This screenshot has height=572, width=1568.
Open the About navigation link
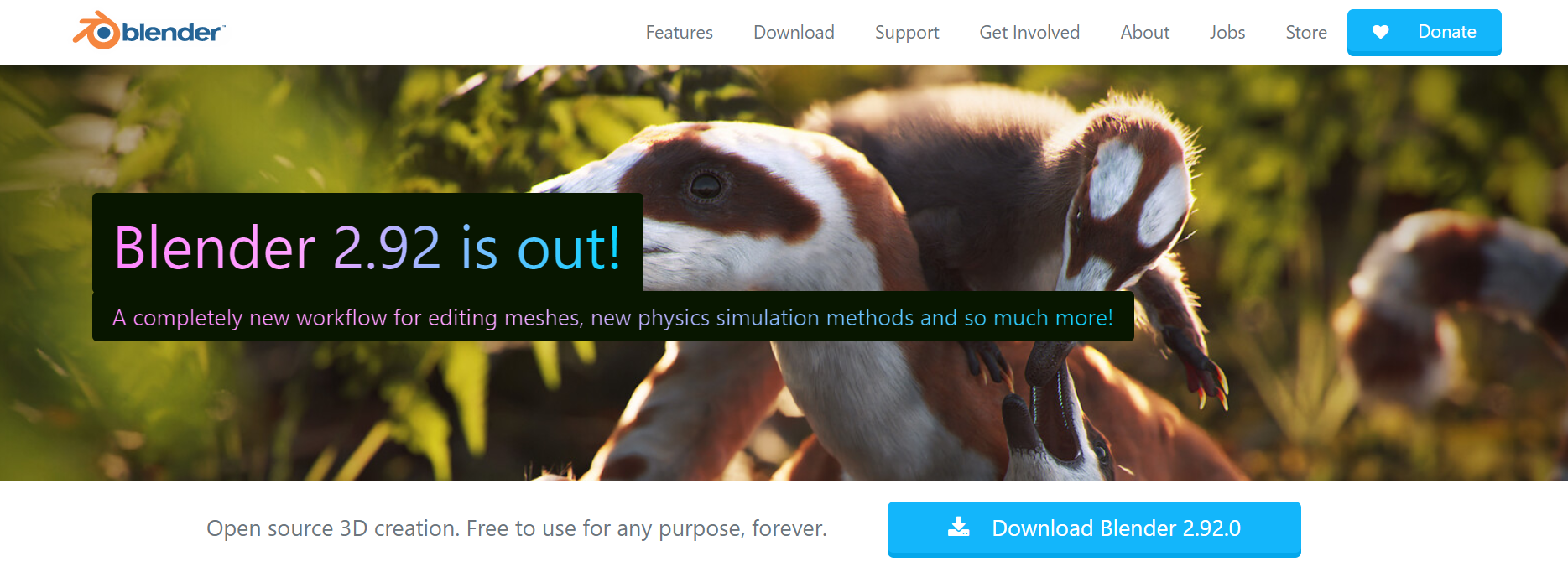(1144, 32)
